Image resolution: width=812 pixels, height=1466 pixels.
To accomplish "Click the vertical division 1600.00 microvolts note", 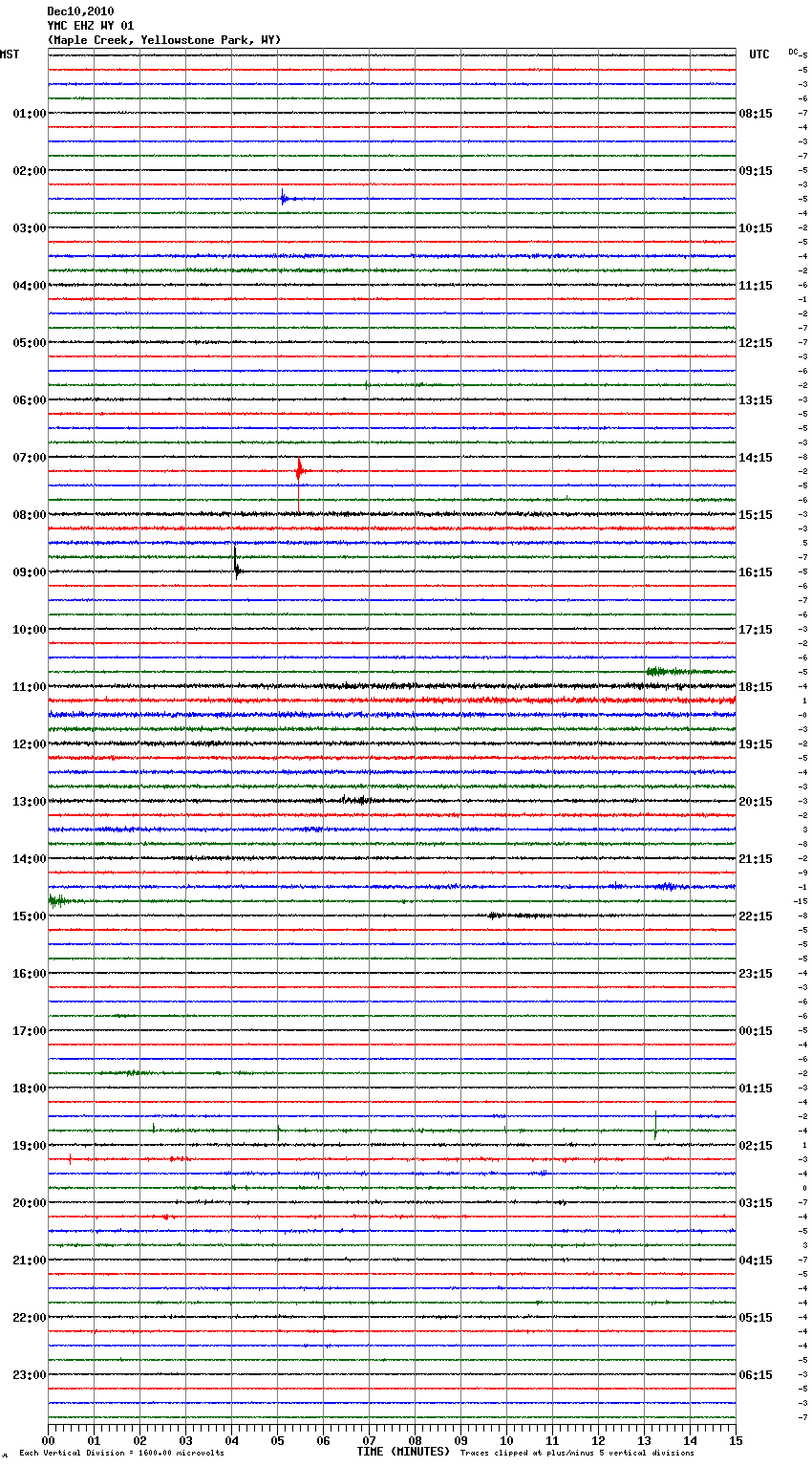I will pyautogui.click(x=122, y=1454).
